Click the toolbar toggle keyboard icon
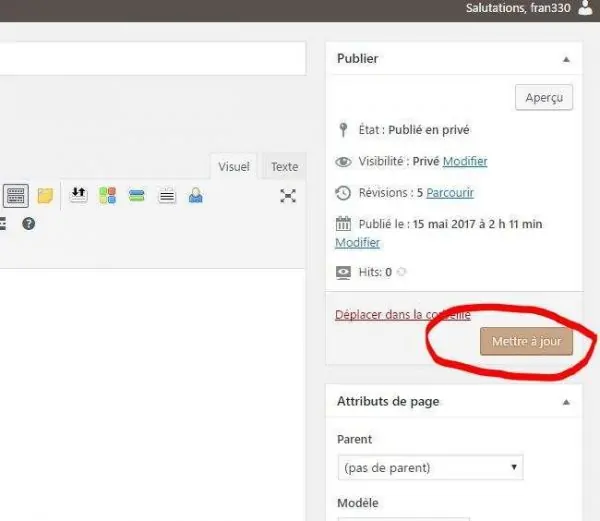Image resolution: width=600 pixels, height=521 pixels. coord(16,196)
